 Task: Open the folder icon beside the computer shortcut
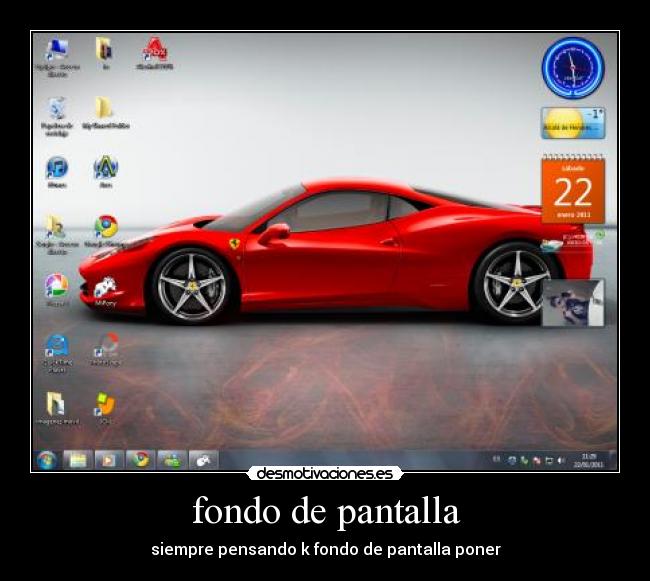pyautogui.click(x=105, y=54)
